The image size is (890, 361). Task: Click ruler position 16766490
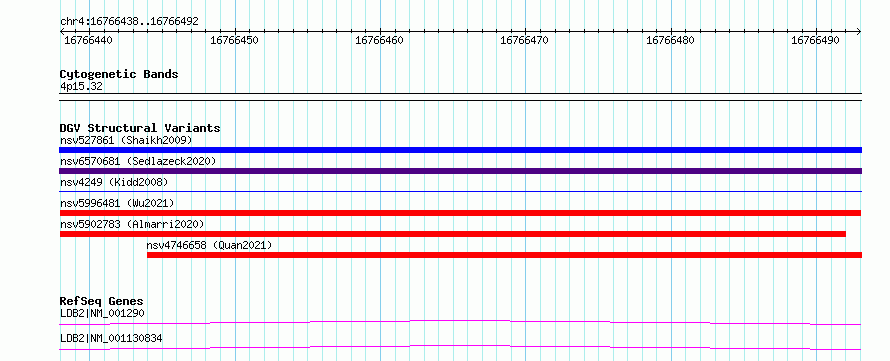tap(816, 40)
